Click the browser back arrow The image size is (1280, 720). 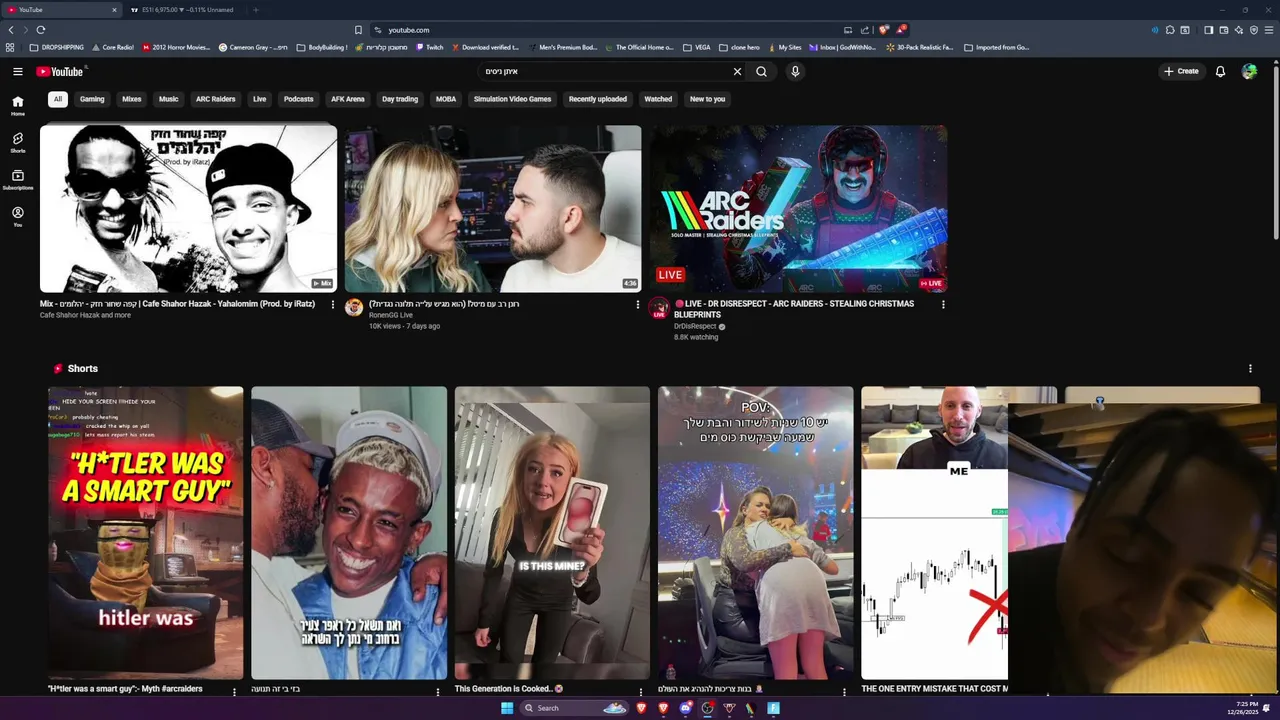11,30
